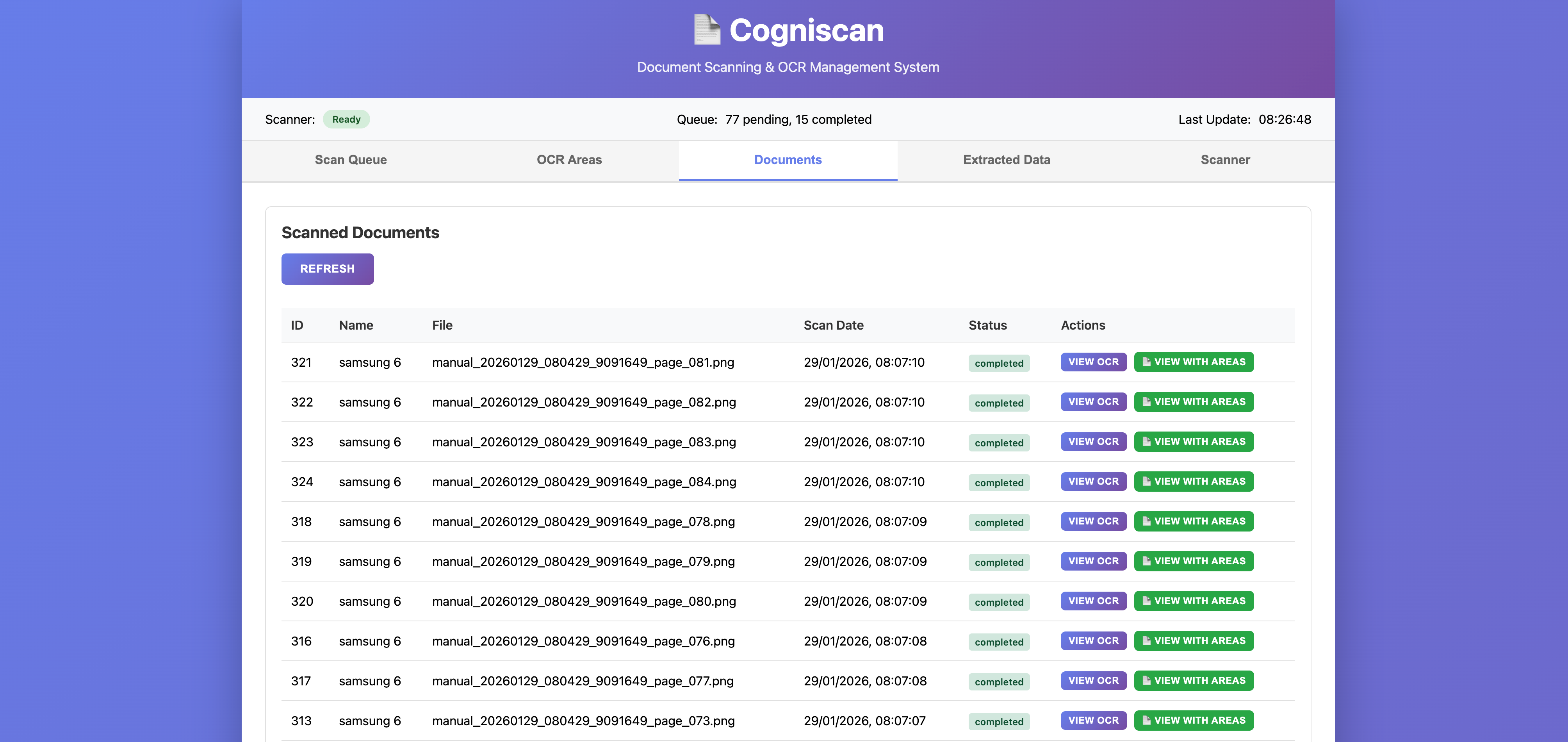1568x742 pixels.
Task: View OCR for document 322
Action: coord(1093,402)
